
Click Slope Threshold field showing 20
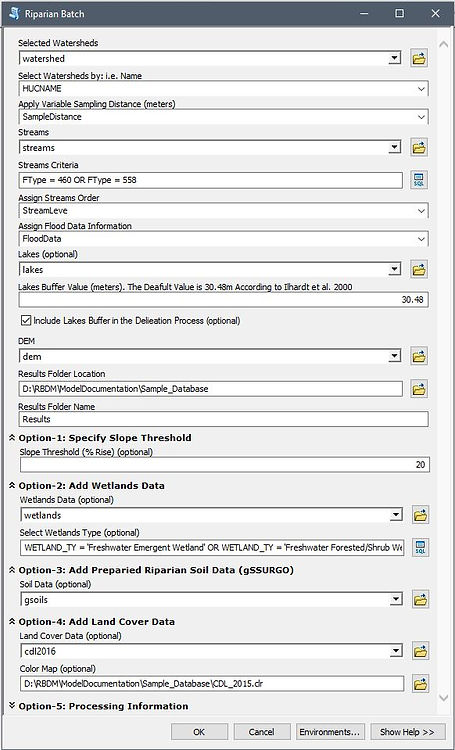pos(225,464)
